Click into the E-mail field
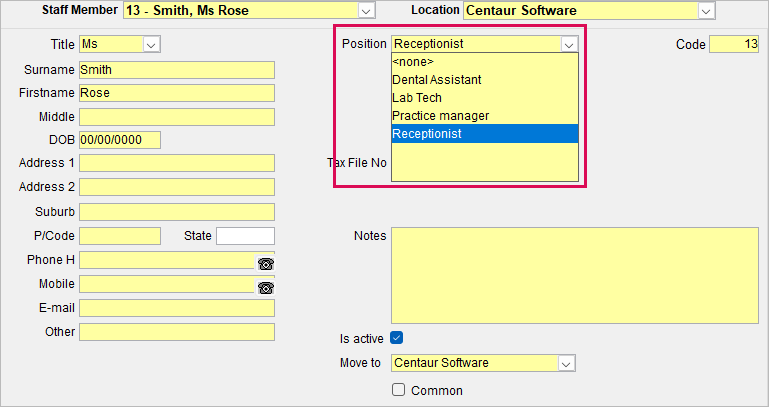Image resolution: width=769 pixels, height=407 pixels. pyautogui.click(x=177, y=308)
